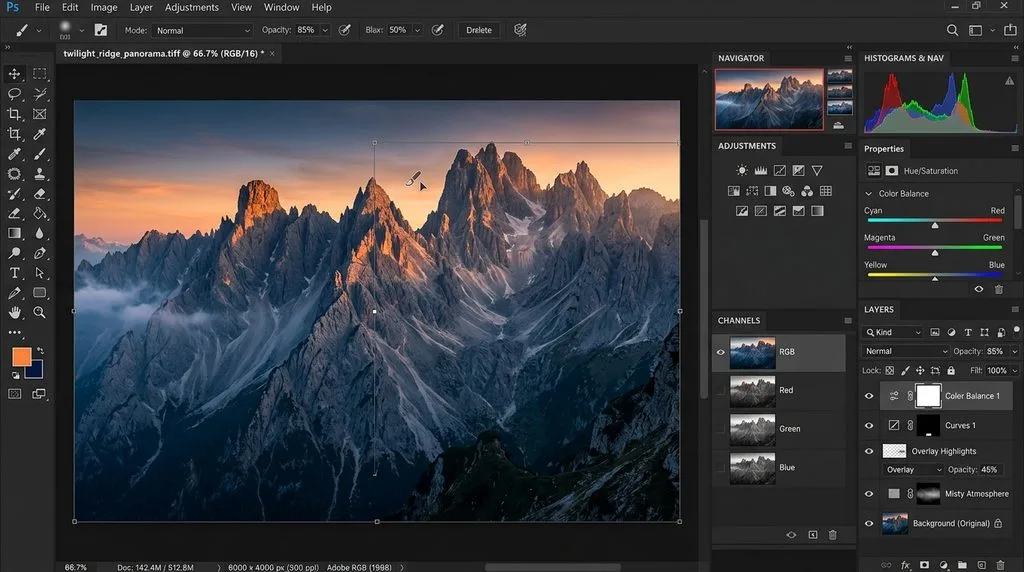Image resolution: width=1024 pixels, height=572 pixels.
Task: Open the Adjustments menu
Action: pos(192,7)
